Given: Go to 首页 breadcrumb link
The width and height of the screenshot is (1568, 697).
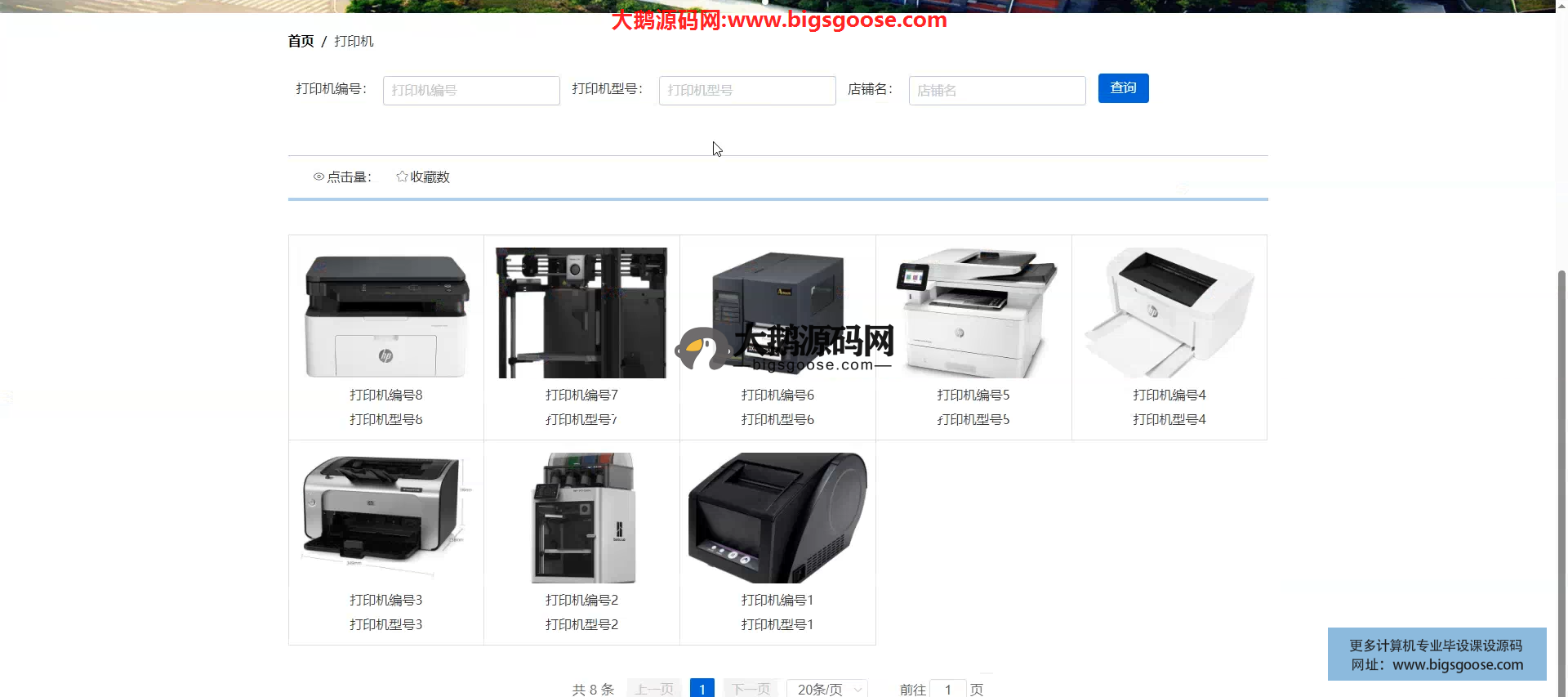Looking at the screenshot, I should pyautogui.click(x=301, y=41).
